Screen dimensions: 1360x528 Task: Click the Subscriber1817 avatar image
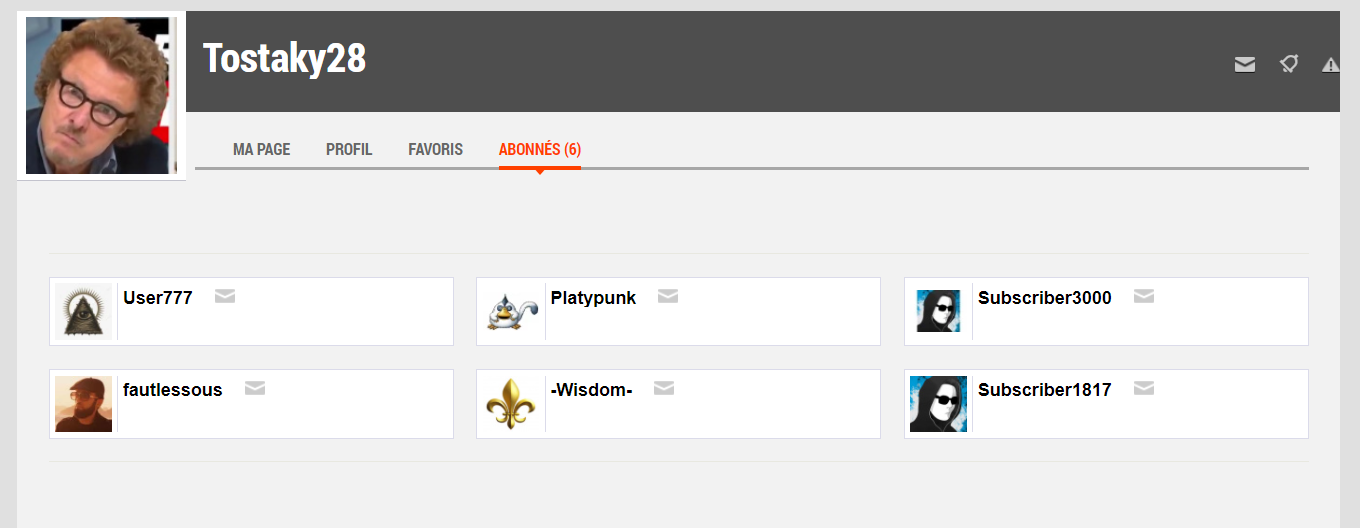938,404
